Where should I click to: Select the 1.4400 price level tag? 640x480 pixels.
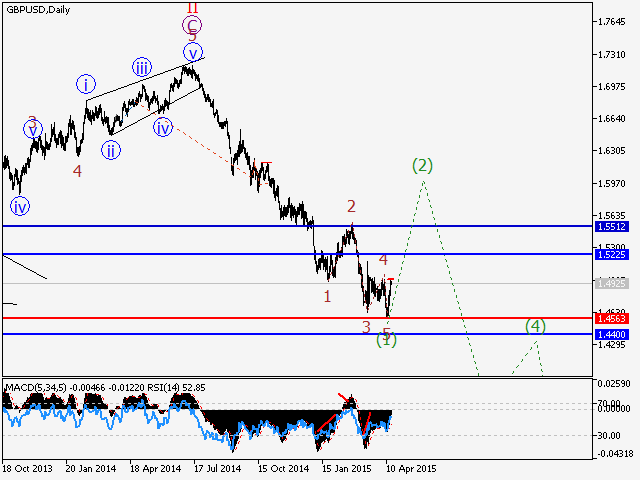pyautogui.click(x=611, y=335)
